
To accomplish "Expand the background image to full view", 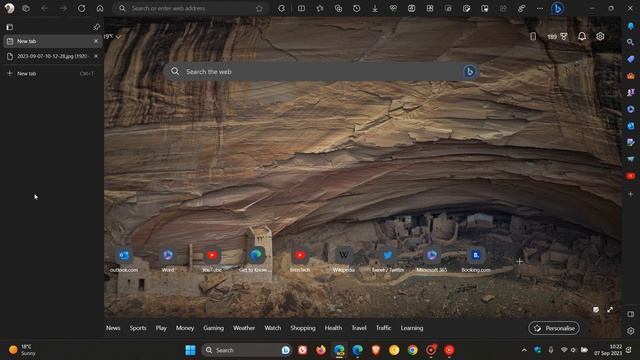I will (x=610, y=310).
